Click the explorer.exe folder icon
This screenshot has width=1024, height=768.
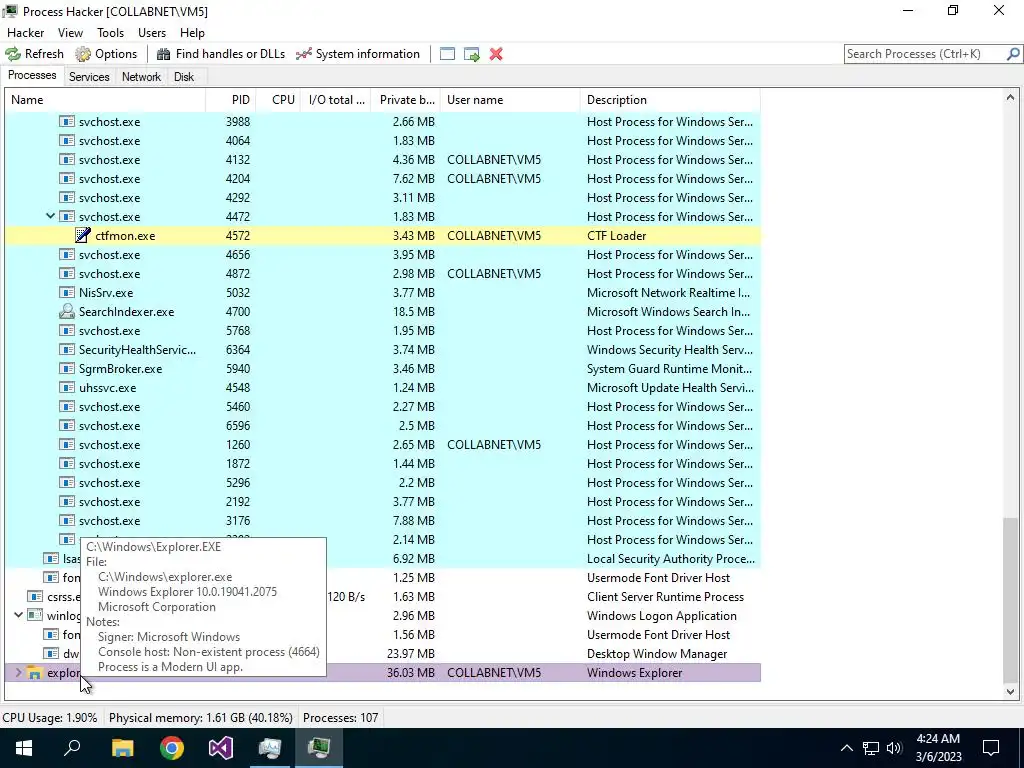click(x=35, y=673)
